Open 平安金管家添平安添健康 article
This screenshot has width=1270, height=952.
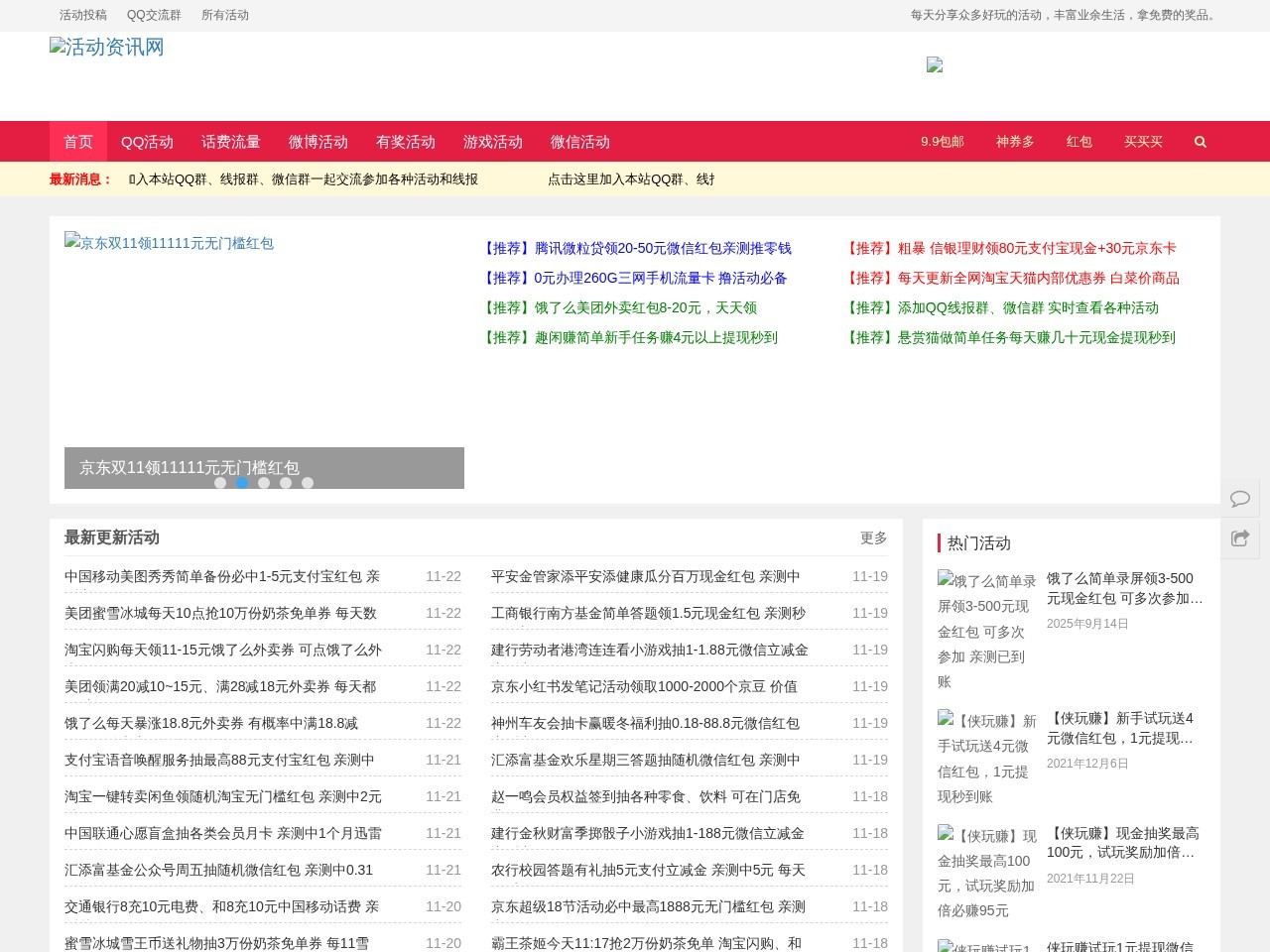coord(645,576)
